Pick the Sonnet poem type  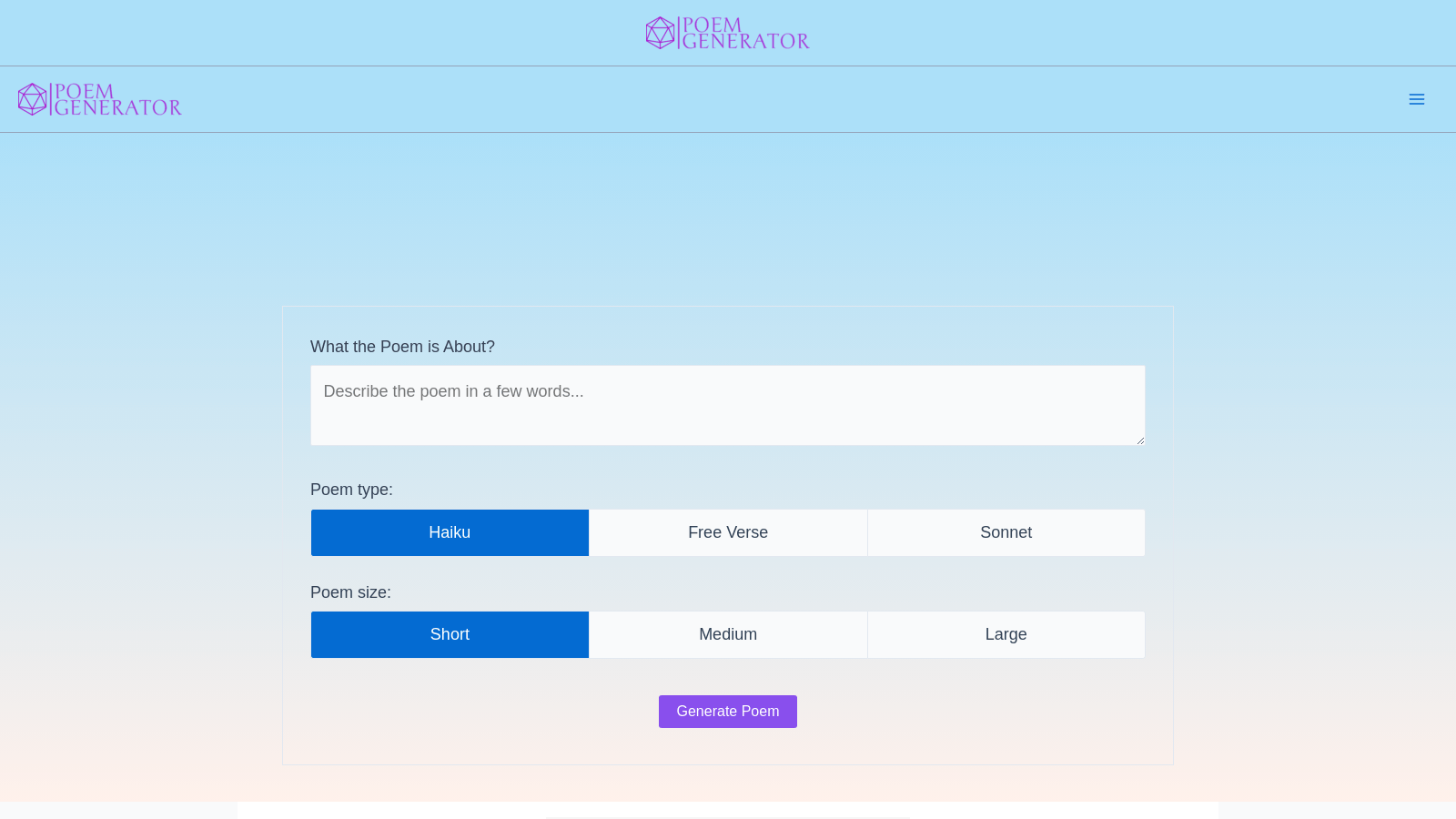pyautogui.click(x=1006, y=532)
